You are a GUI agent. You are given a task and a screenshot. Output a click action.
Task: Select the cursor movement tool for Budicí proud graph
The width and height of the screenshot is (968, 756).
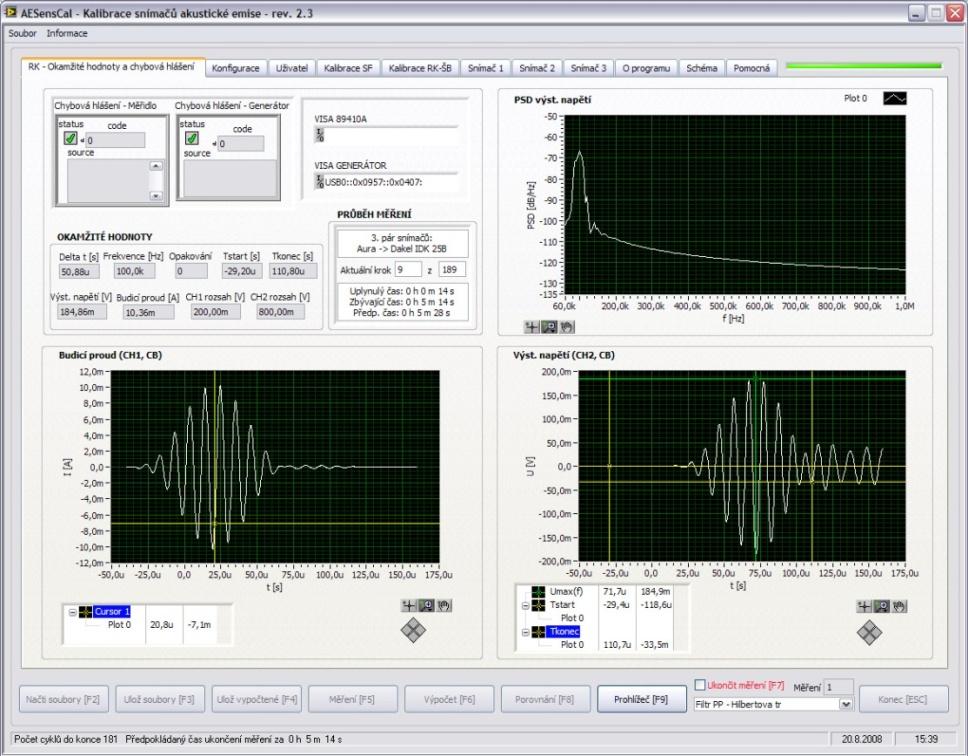[409, 605]
